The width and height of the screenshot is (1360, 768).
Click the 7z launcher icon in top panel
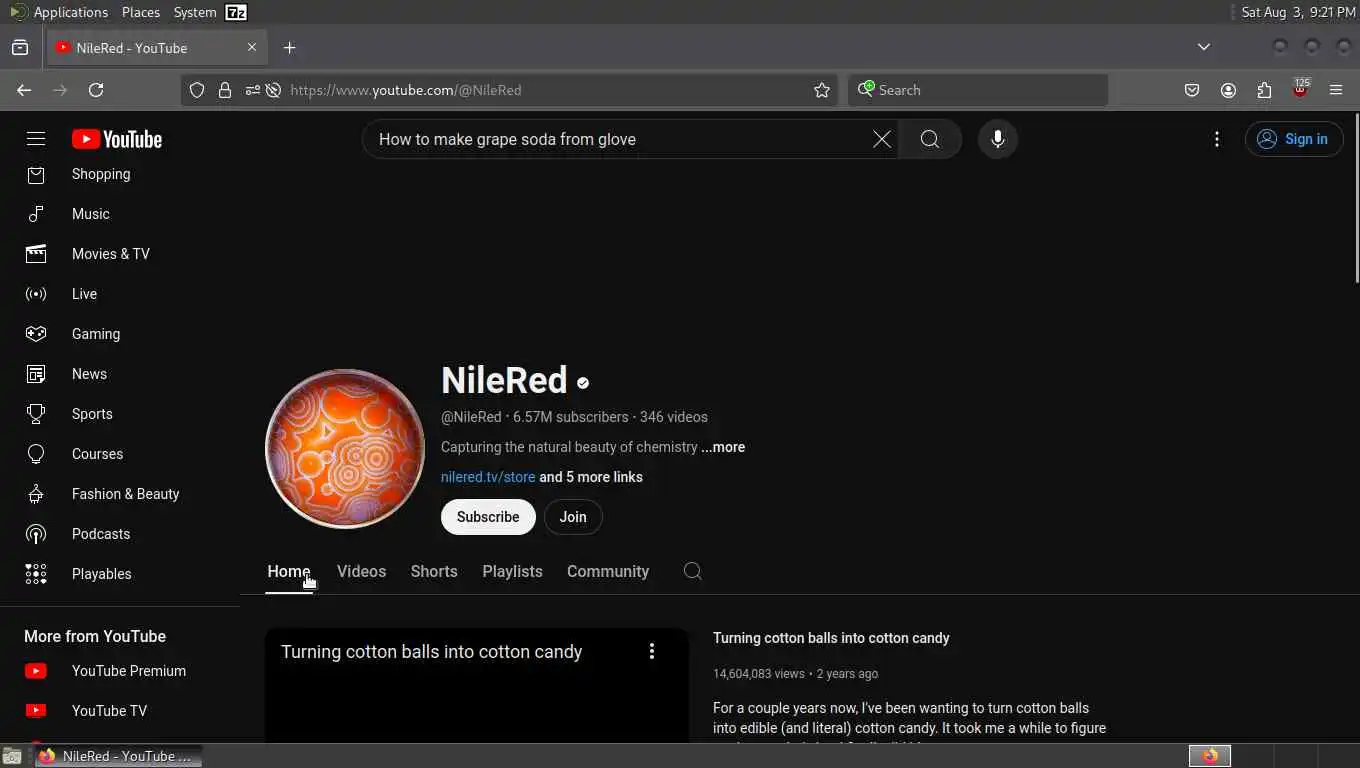(236, 12)
